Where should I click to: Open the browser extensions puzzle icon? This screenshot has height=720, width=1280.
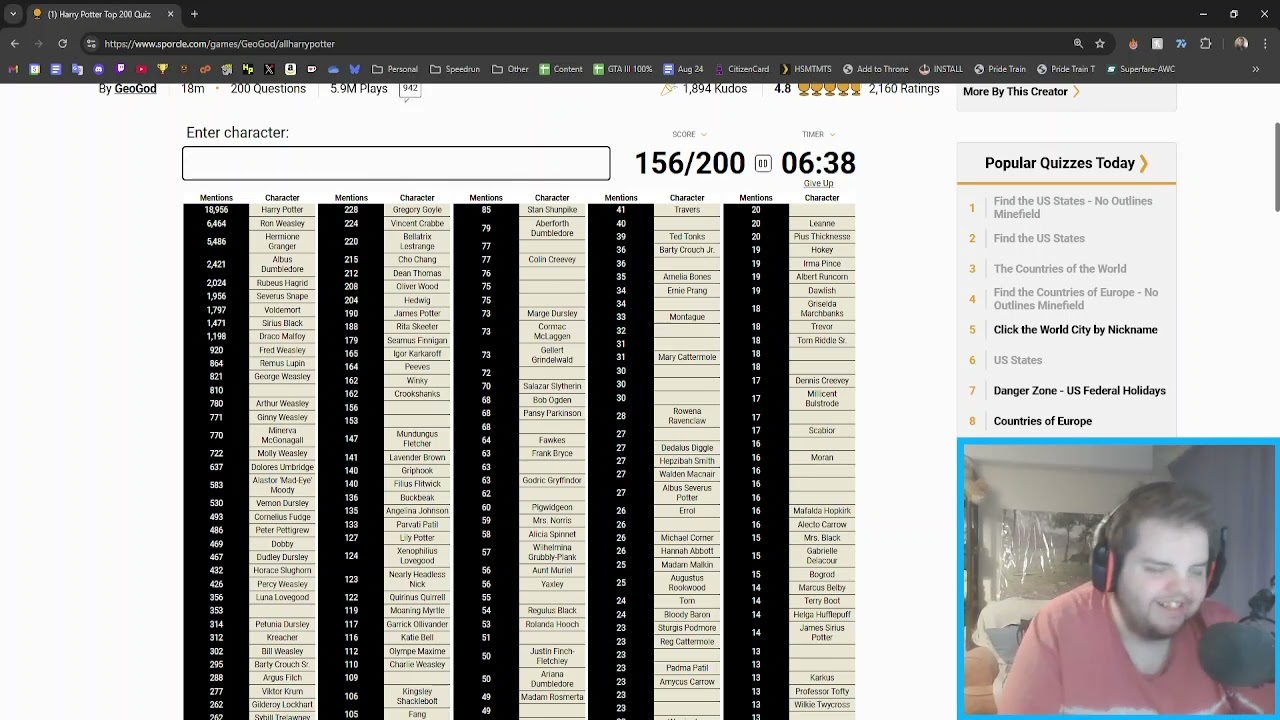[1205, 44]
